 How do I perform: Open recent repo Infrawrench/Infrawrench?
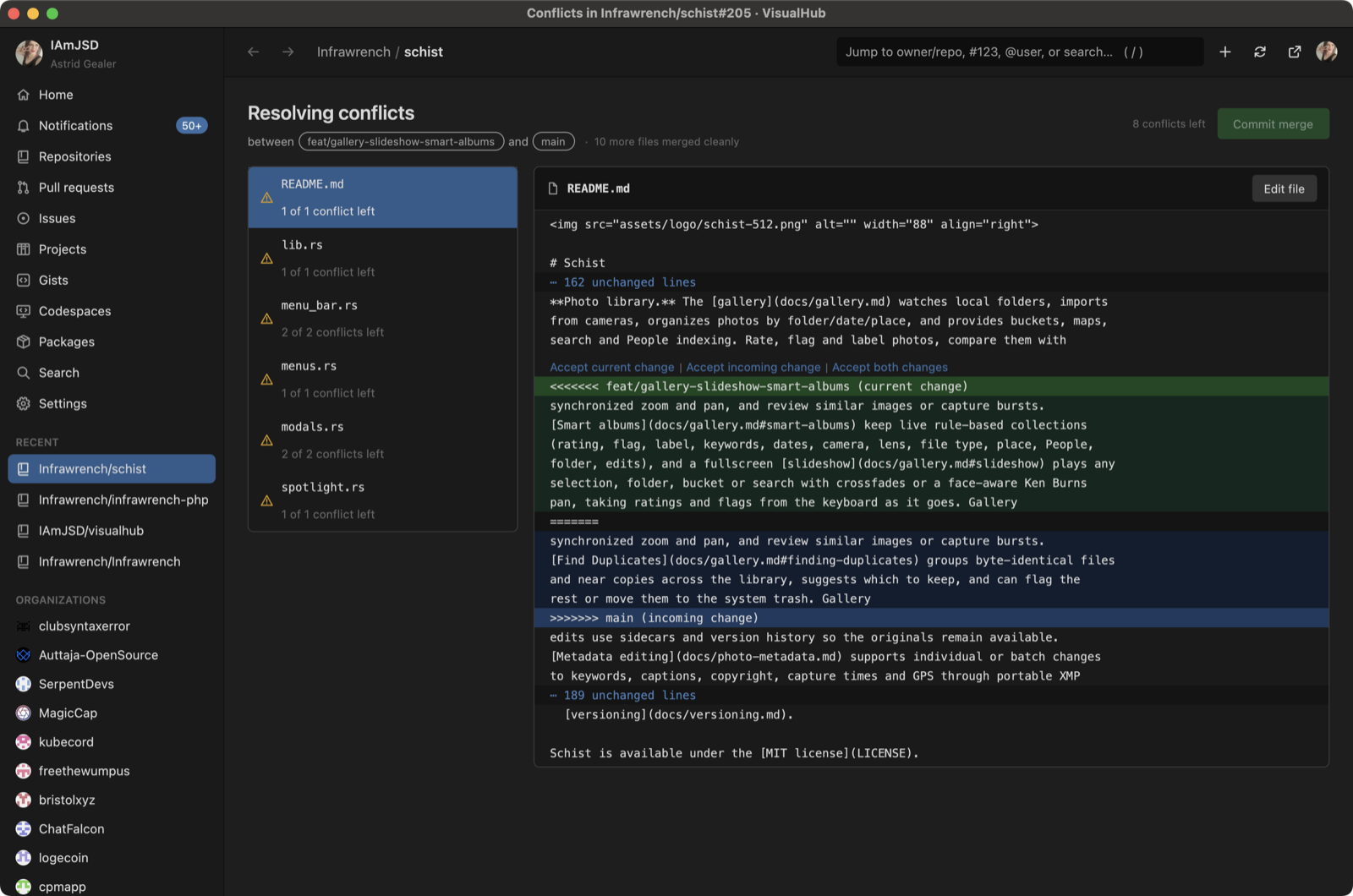click(112, 561)
